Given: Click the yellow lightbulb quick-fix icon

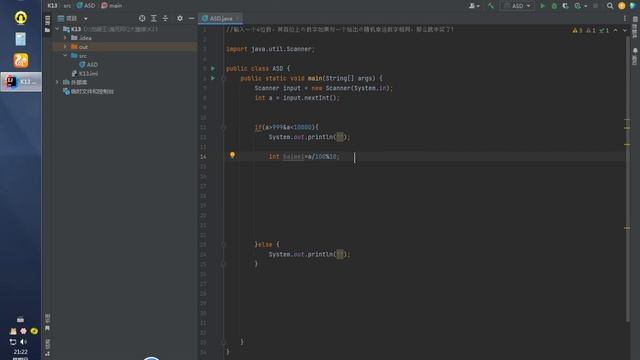Looking at the screenshot, I should point(232,155).
